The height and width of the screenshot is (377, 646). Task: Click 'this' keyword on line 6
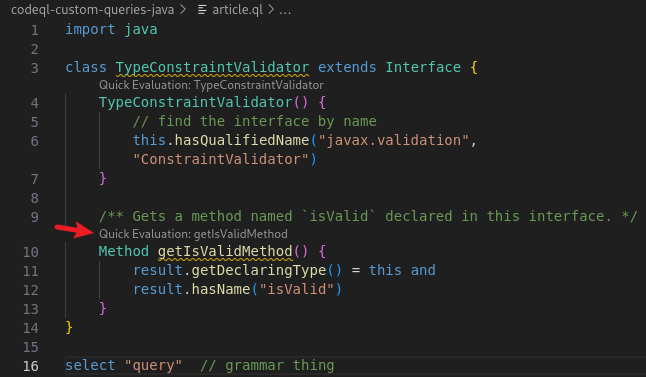coord(149,140)
